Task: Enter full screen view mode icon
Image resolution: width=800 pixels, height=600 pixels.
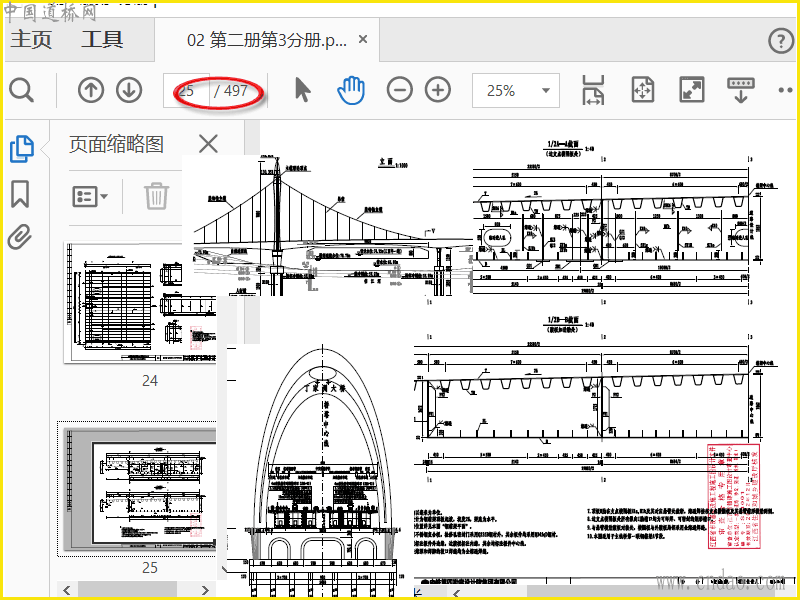Action: point(692,90)
